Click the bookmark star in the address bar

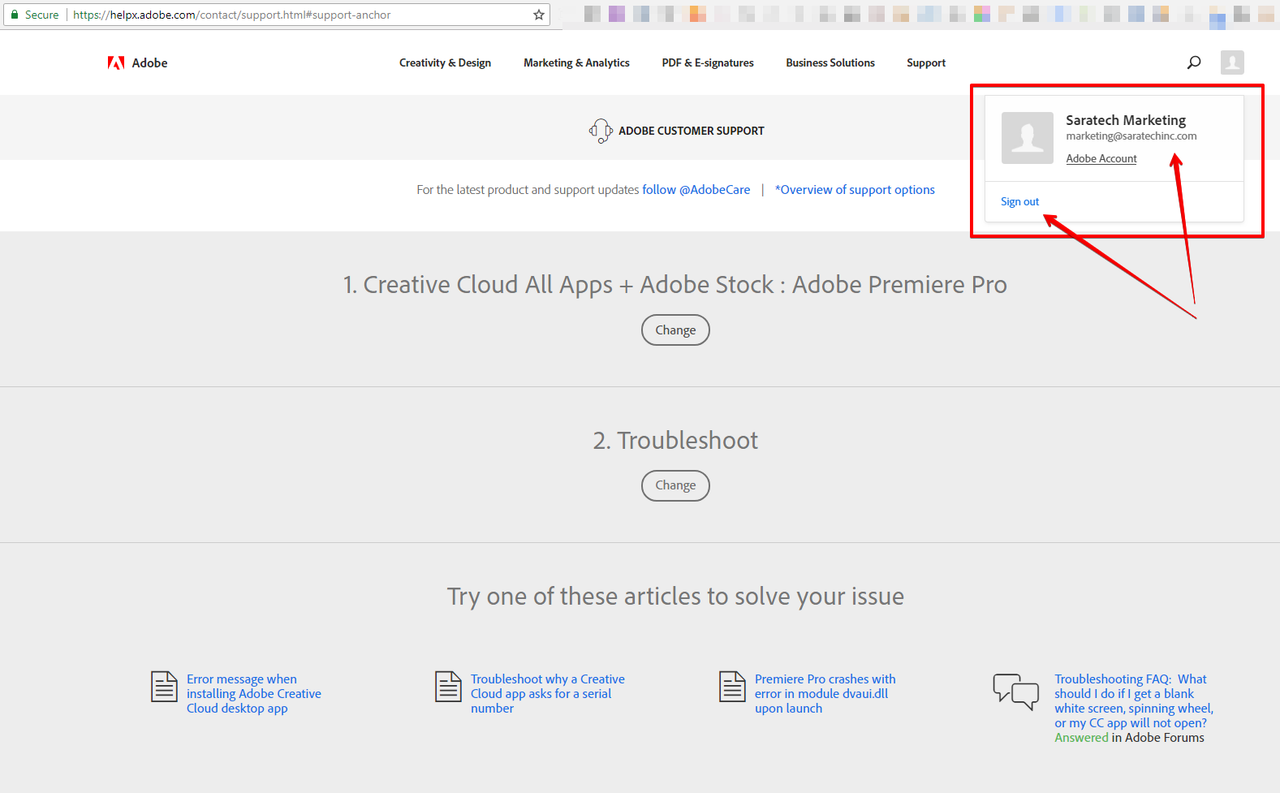pyautogui.click(x=538, y=14)
